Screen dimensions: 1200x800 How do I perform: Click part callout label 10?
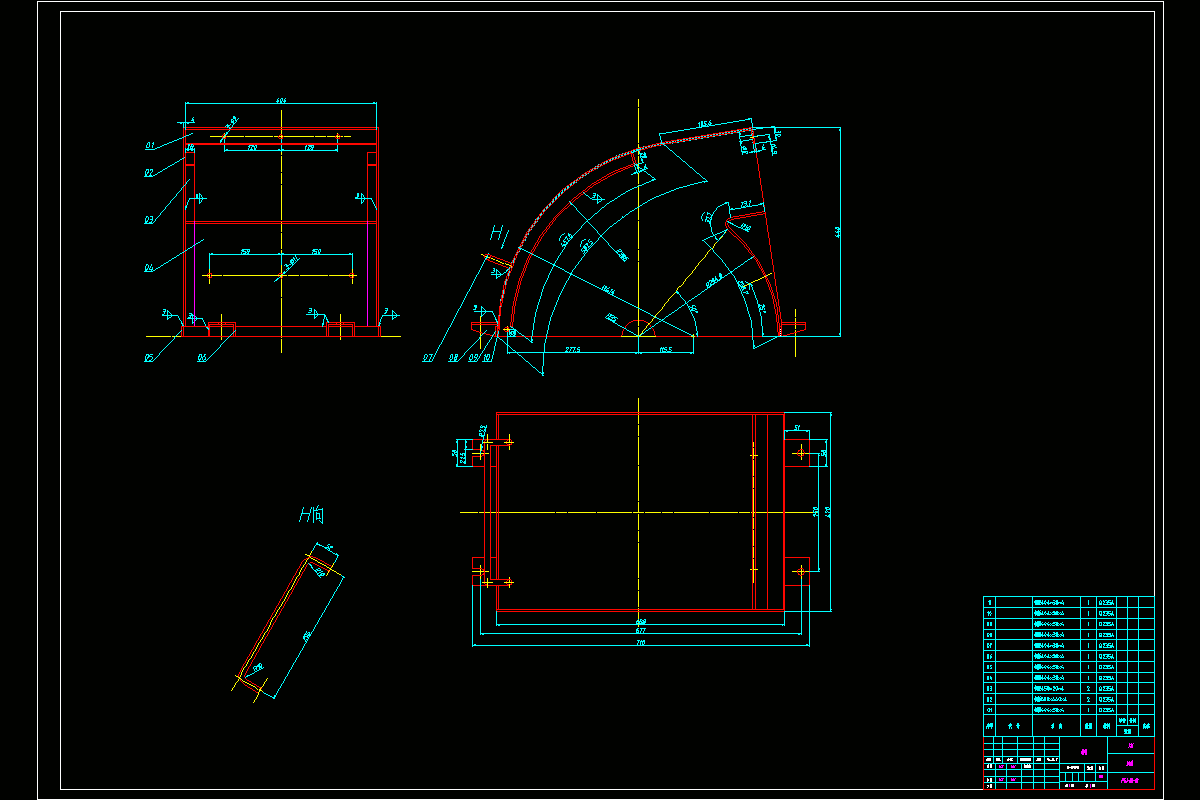[487, 357]
